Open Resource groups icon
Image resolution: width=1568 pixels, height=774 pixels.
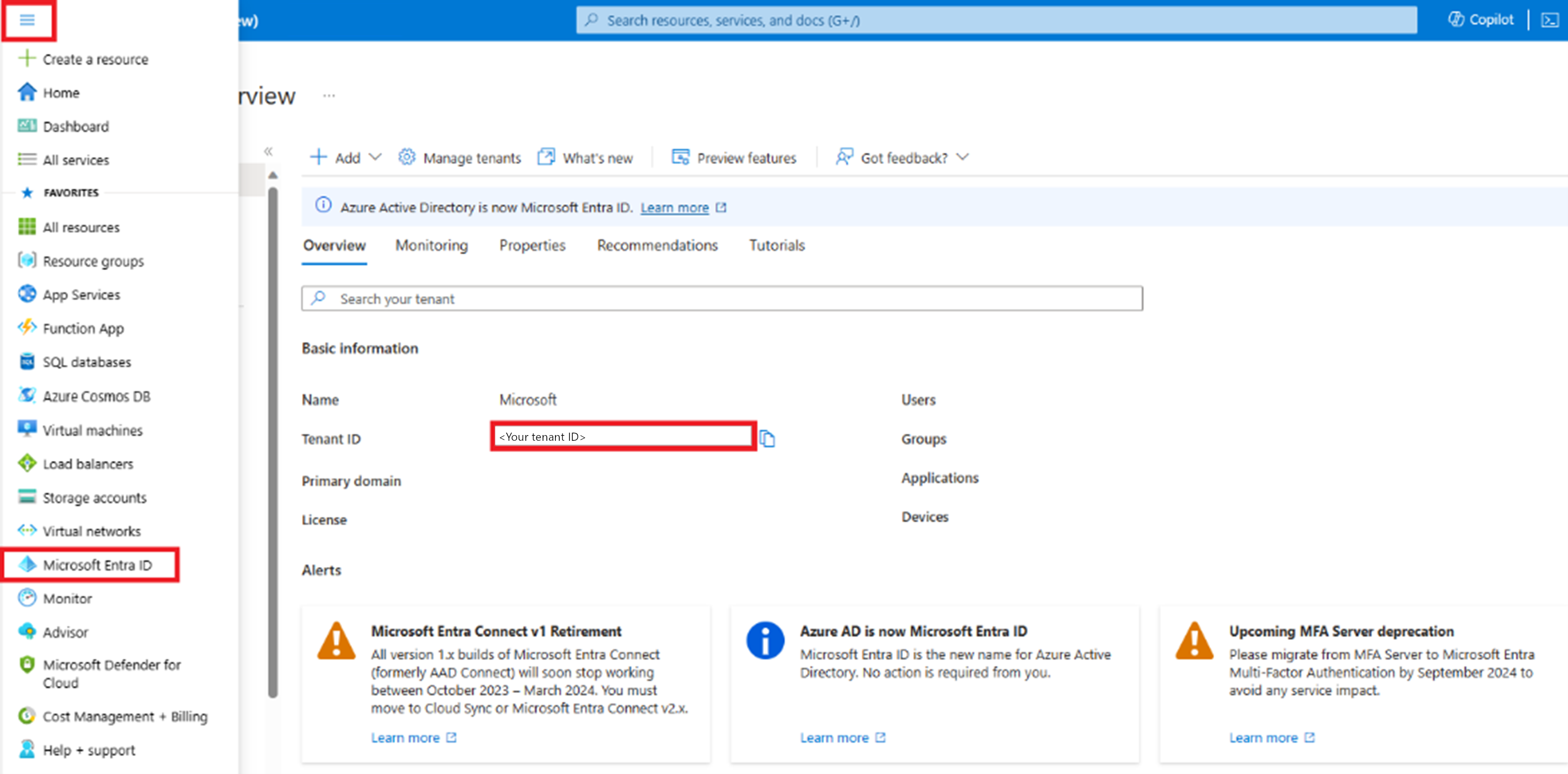[x=27, y=261]
